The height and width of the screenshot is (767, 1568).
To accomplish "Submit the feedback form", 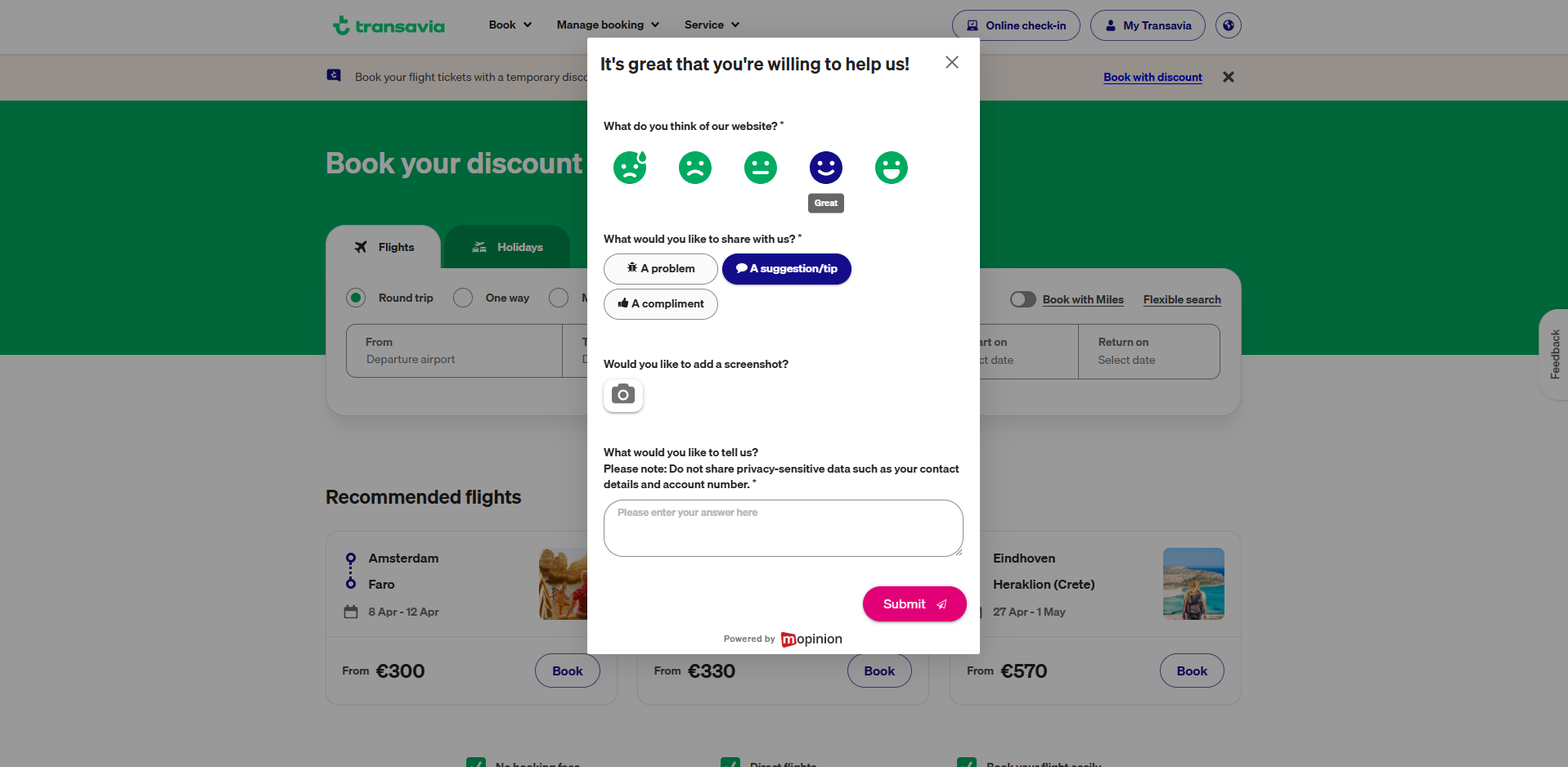I will tap(914, 603).
